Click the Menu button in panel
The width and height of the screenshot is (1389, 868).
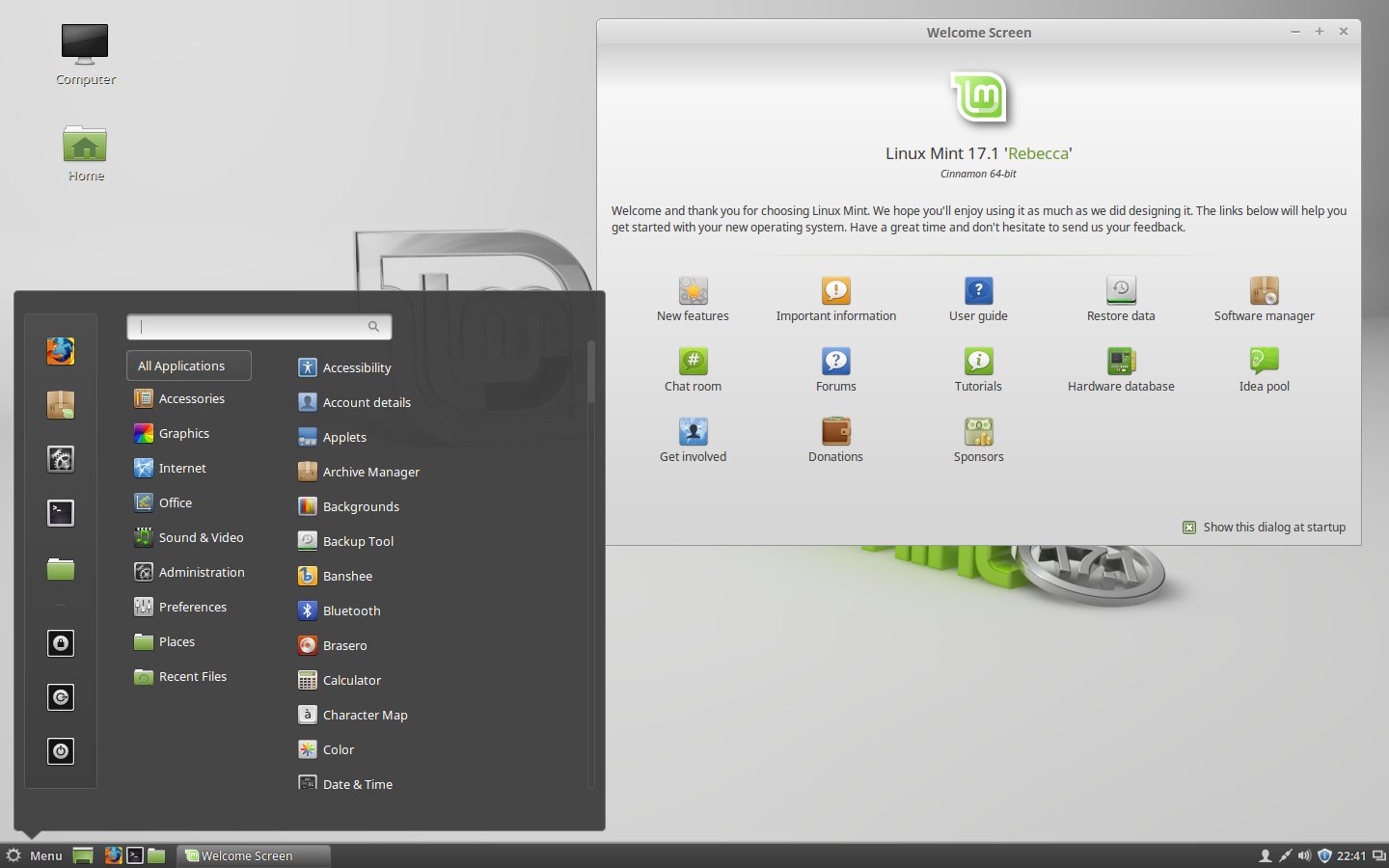pos(35,855)
